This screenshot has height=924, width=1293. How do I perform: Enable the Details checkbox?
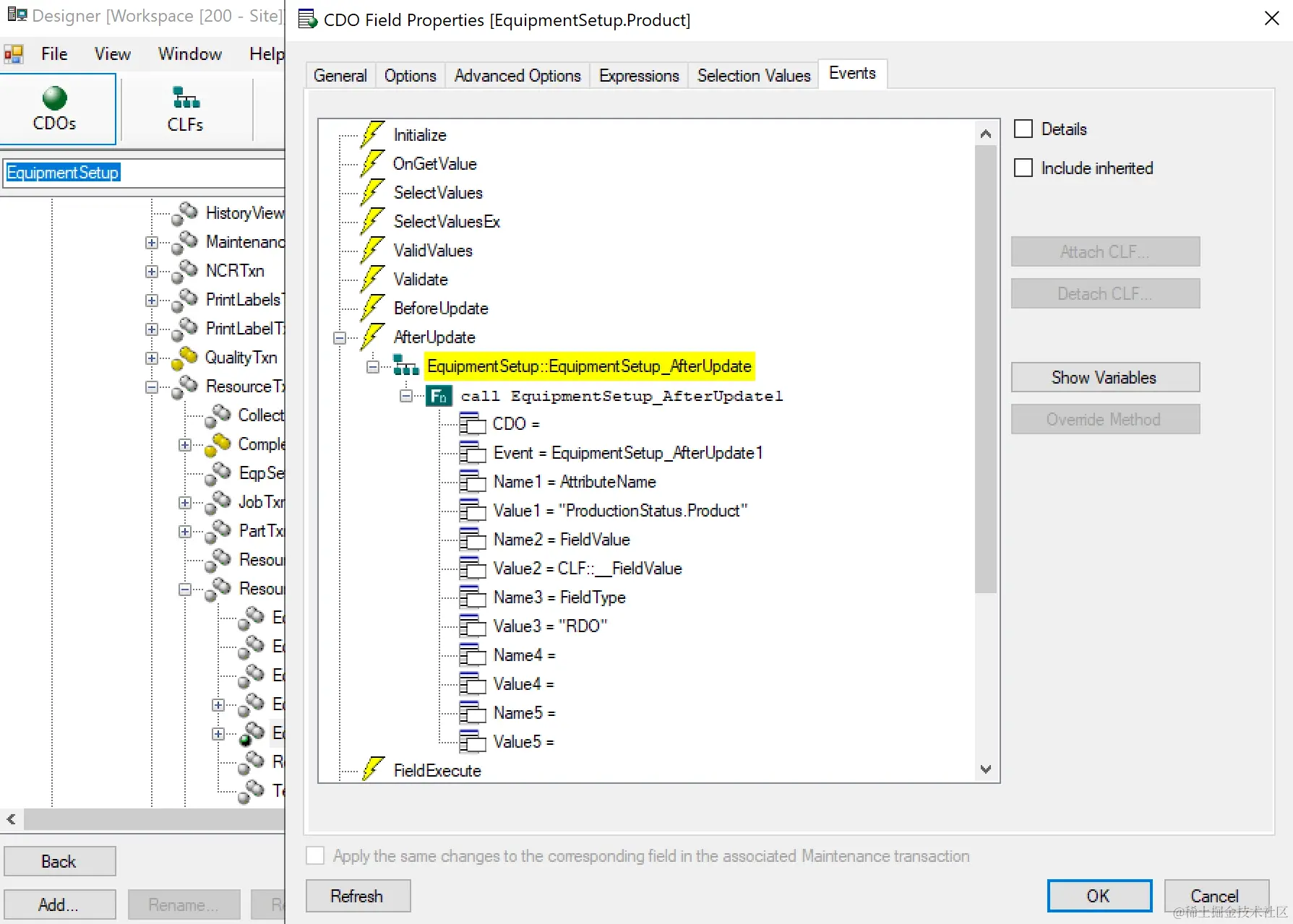pyautogui.click(x=1023, y=129)
